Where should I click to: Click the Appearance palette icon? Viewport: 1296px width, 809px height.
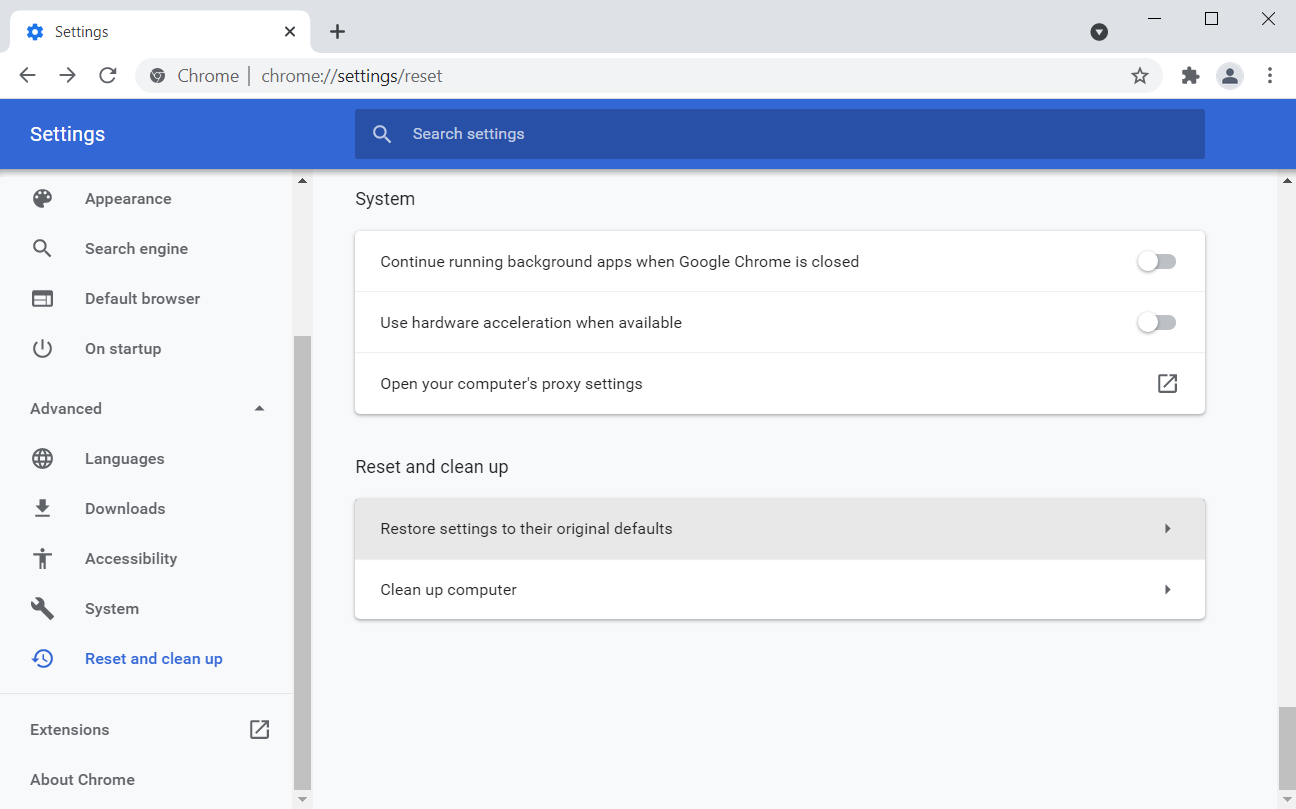(42, 199)
